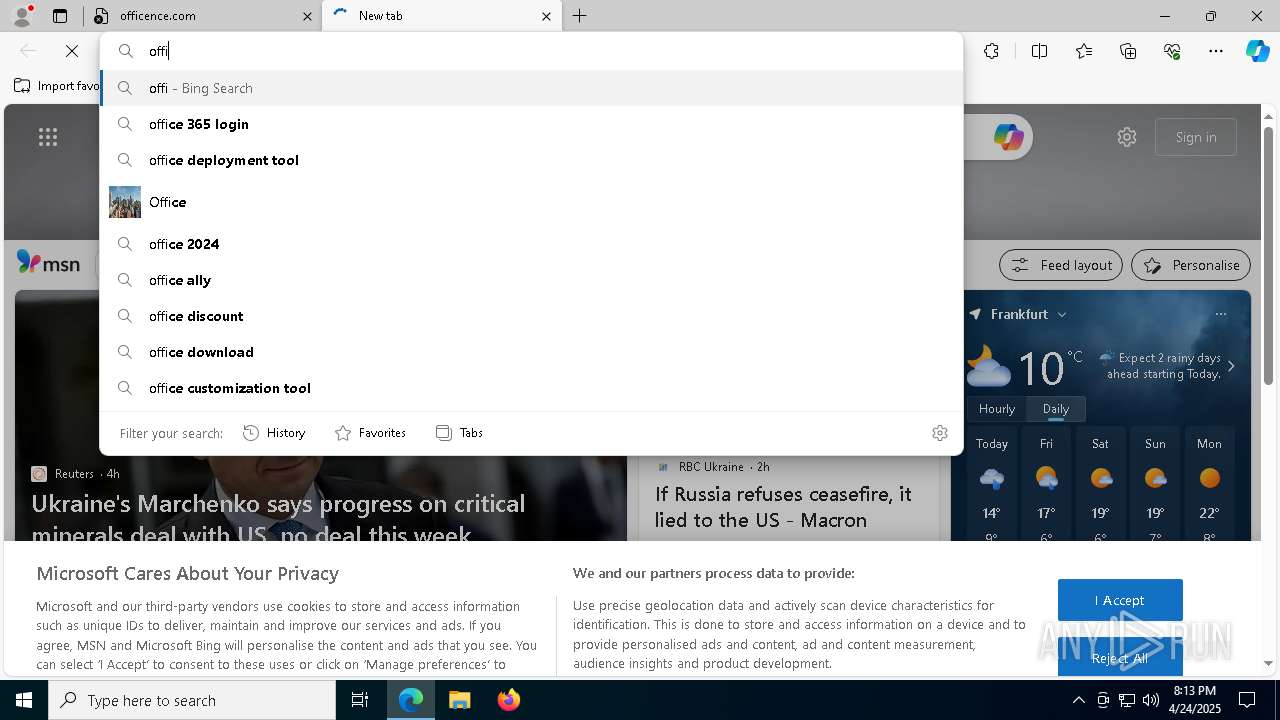Close the officence.com tab

[307, 16]
